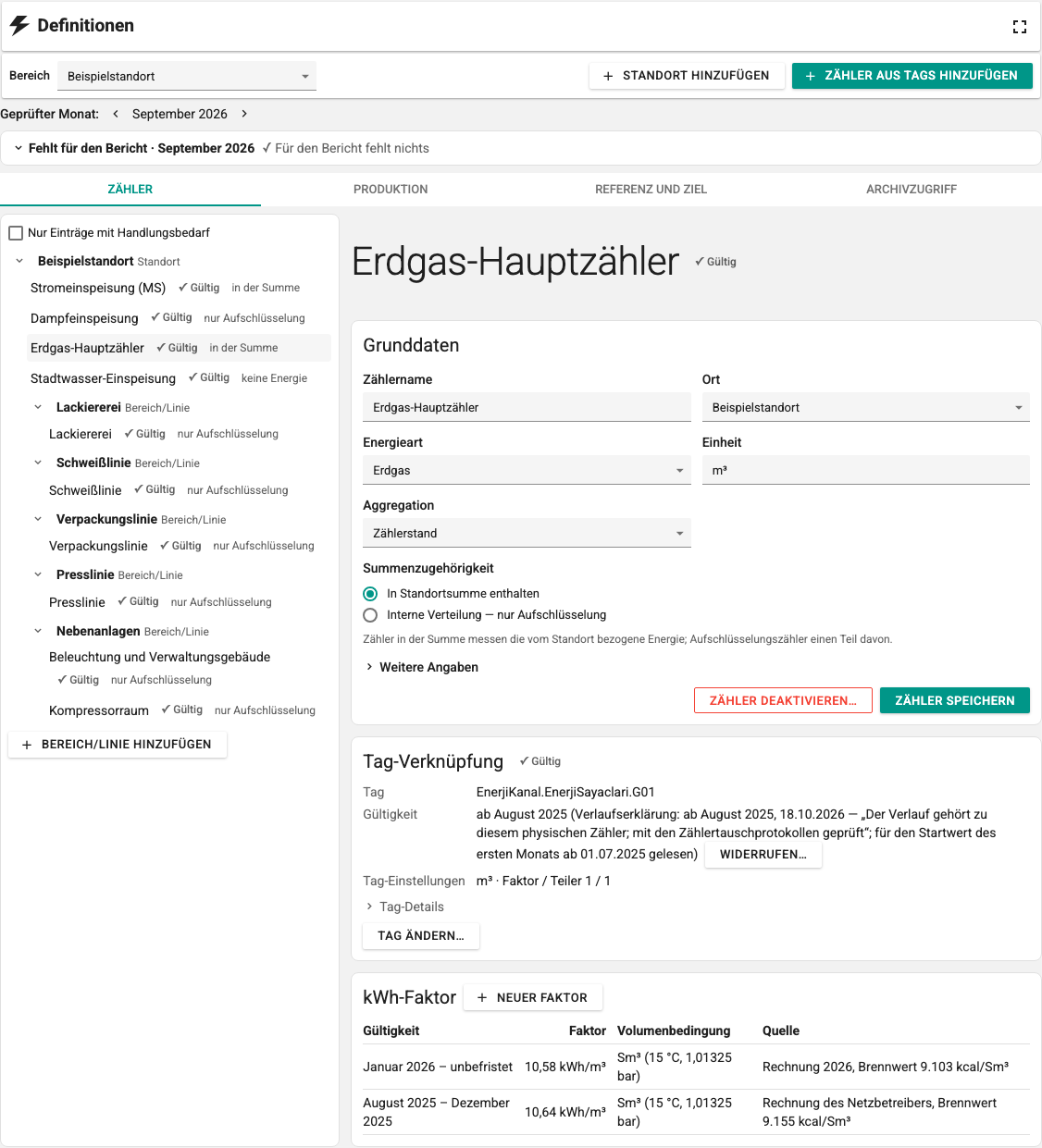Switch to the Produktion tab
This screenshot has height=1148, width=1042.
(x=391, y=189)
